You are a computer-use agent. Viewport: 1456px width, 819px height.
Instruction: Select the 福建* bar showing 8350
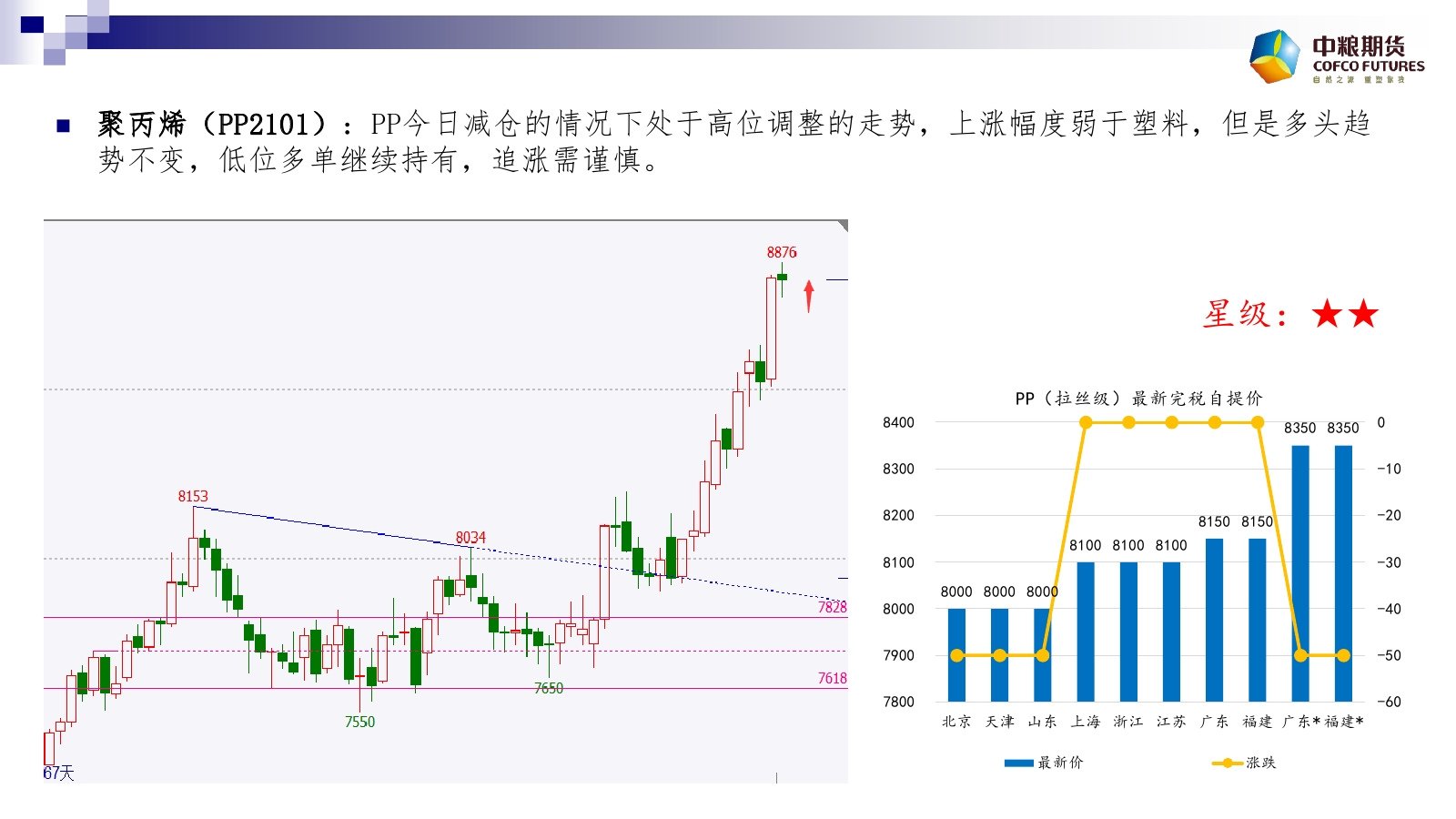[x=1343, y=573]
